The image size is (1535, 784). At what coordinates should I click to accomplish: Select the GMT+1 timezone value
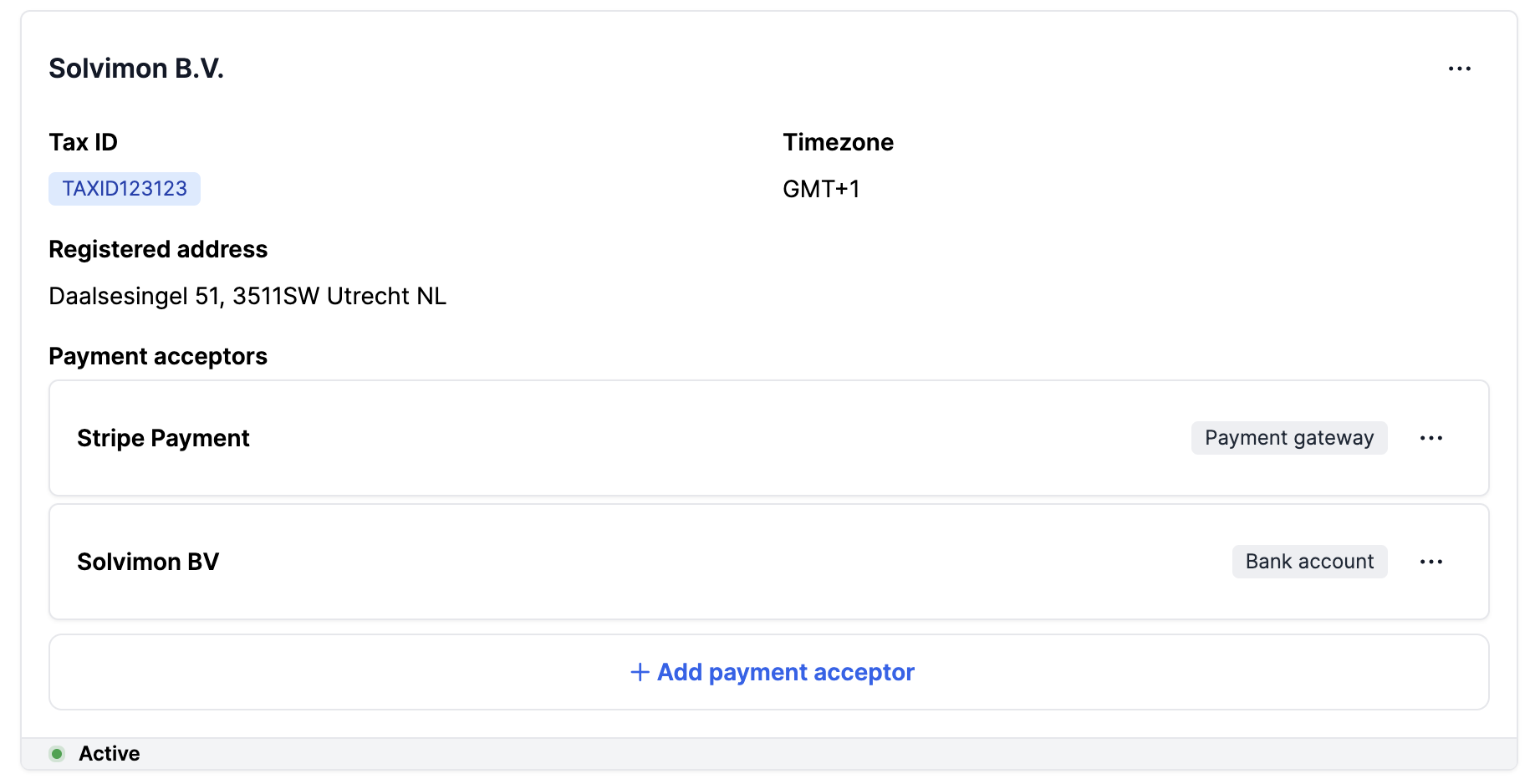821,189
